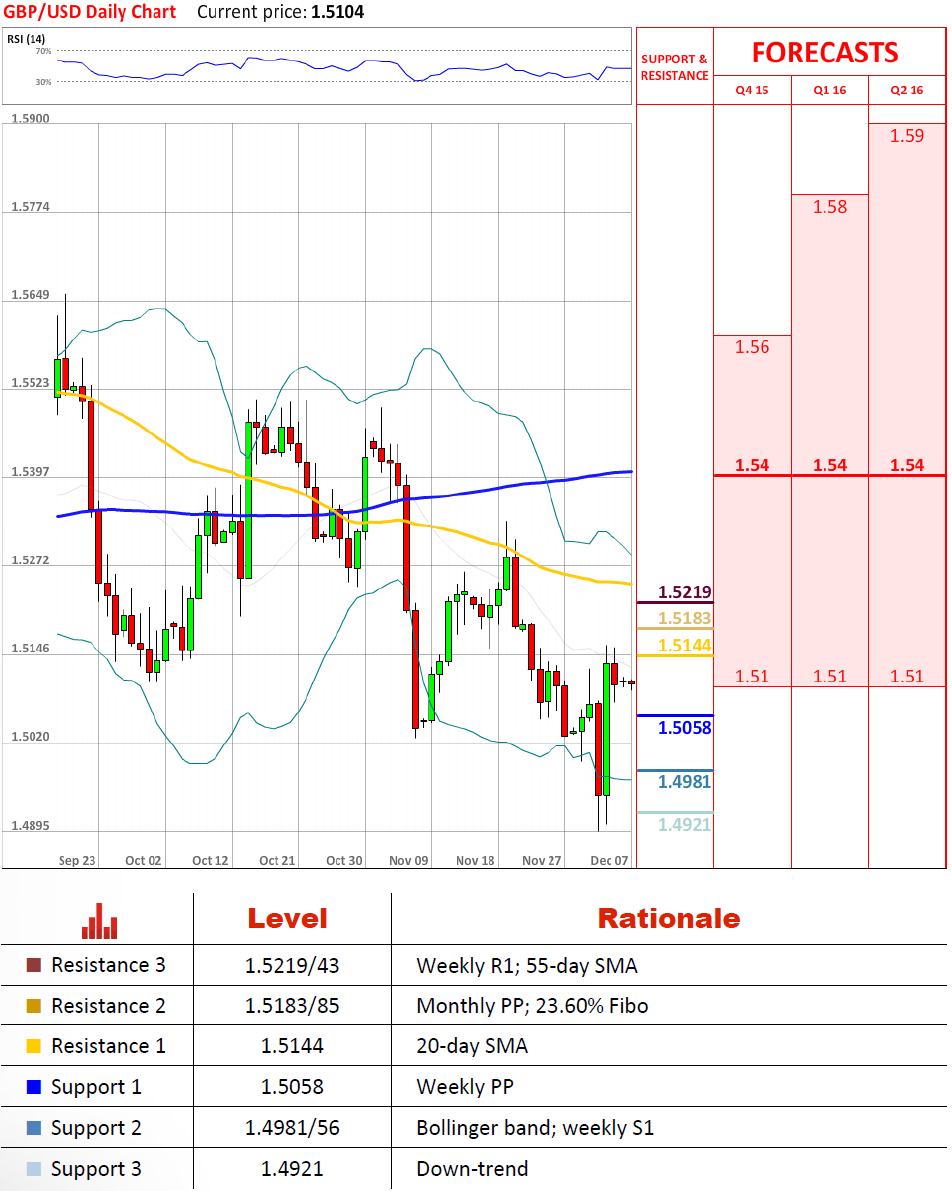The image size is (952, 1191).
Task: Click the Oct 02 date axis label
Action: click(x=143, y=861)
